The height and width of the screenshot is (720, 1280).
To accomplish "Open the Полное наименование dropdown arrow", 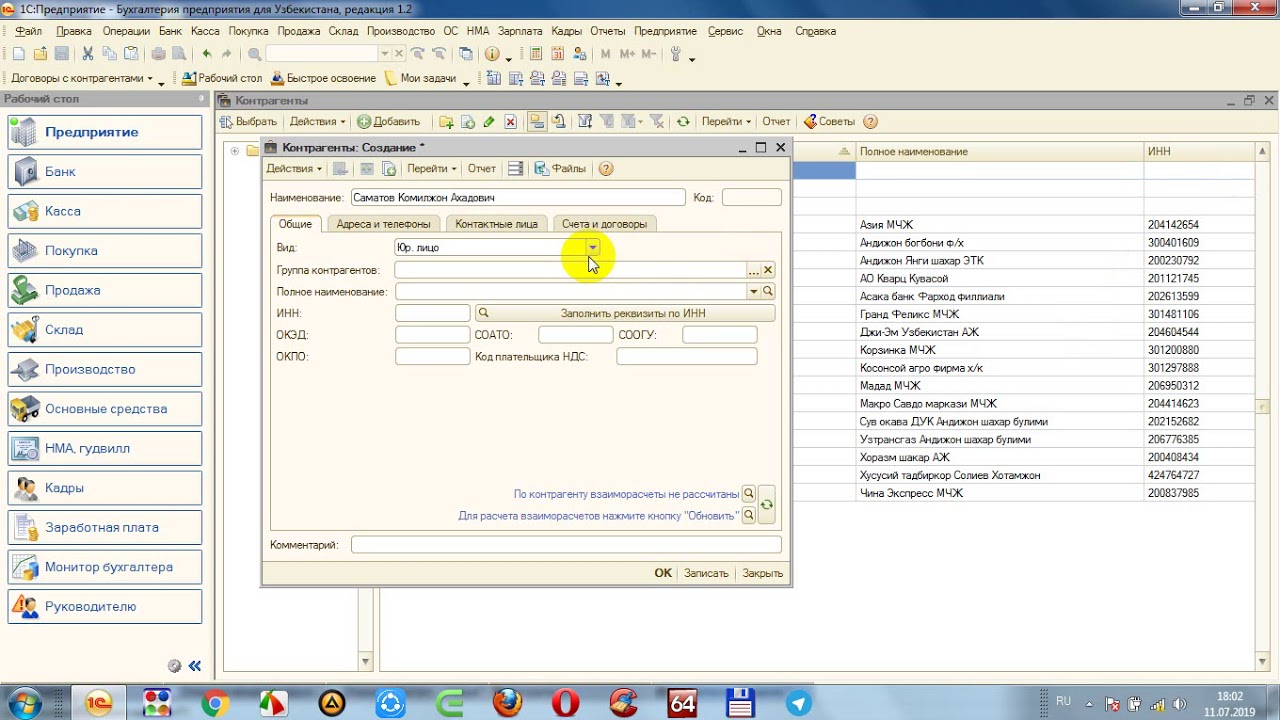I will [754, 292].
